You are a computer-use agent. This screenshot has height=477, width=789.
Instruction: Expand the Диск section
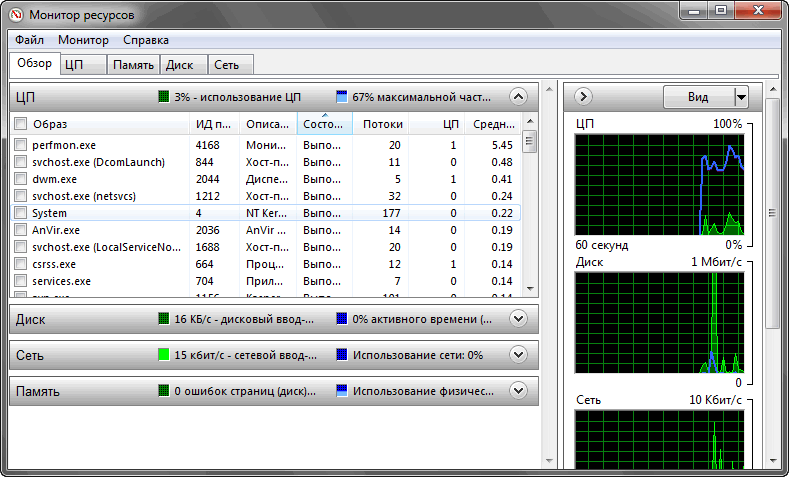517,319
